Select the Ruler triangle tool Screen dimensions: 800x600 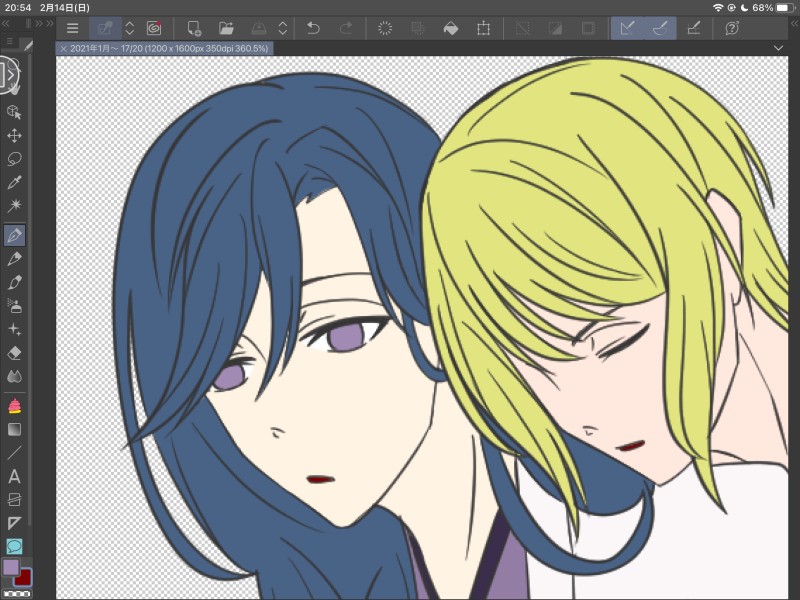coord(14,523)
